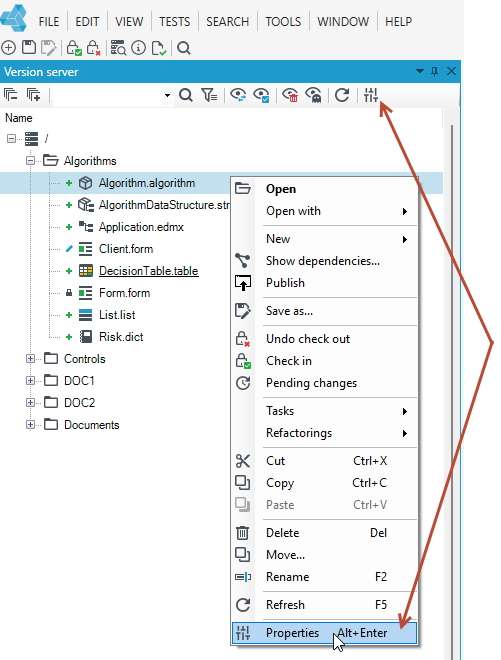
Task: Choose Cut in the context menu
Action: point(324,461)
